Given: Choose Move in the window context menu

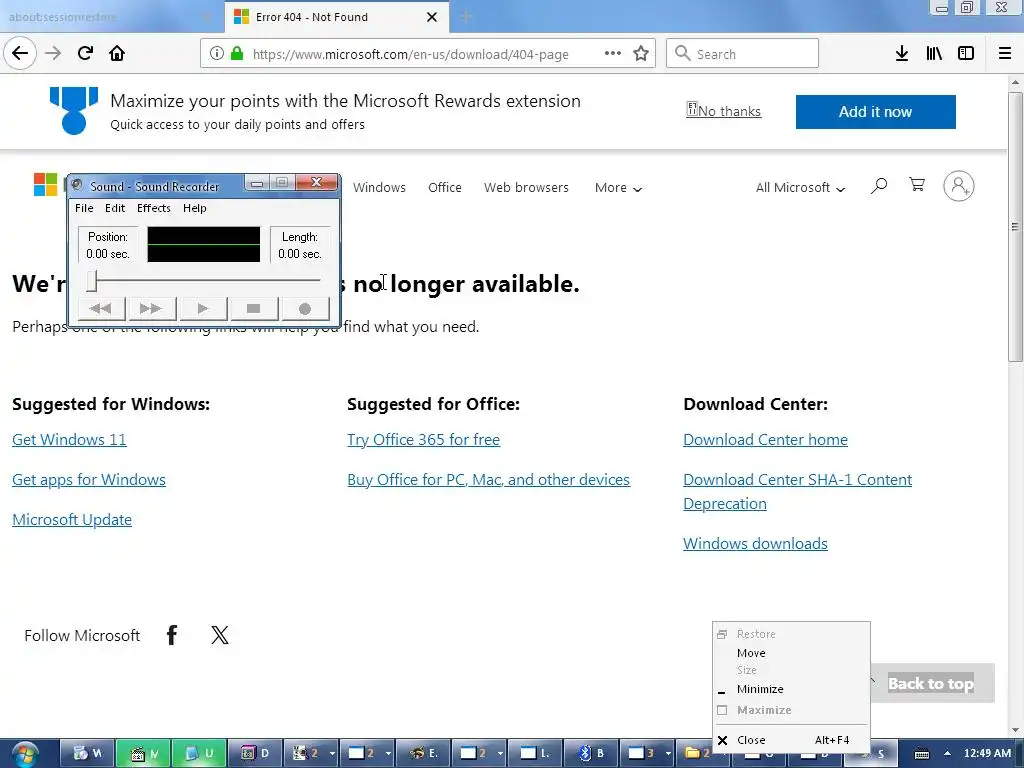Looking at the screenshot, I should tap(791, 652).
